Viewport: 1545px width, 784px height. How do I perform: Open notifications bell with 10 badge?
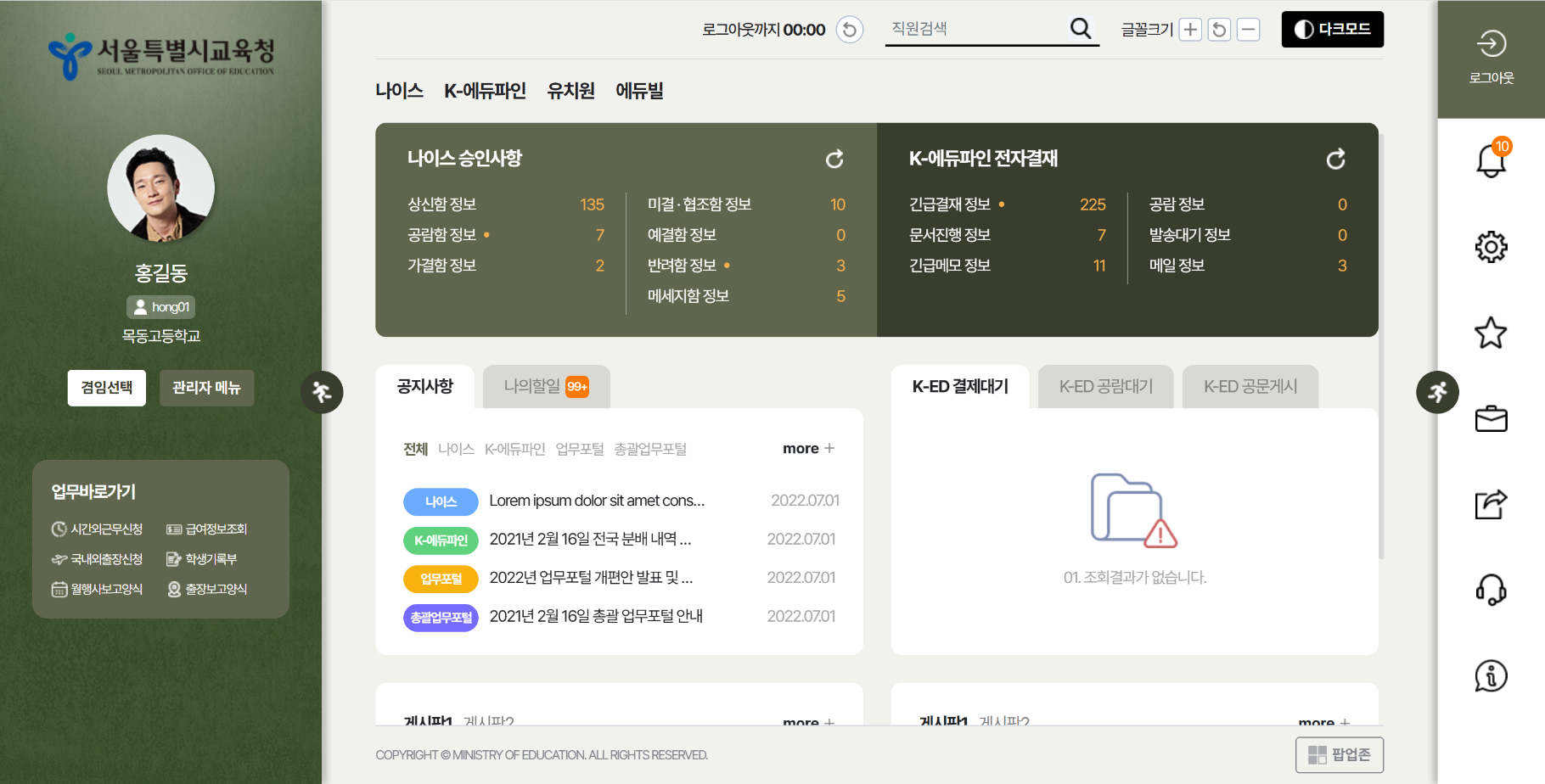1492,159
